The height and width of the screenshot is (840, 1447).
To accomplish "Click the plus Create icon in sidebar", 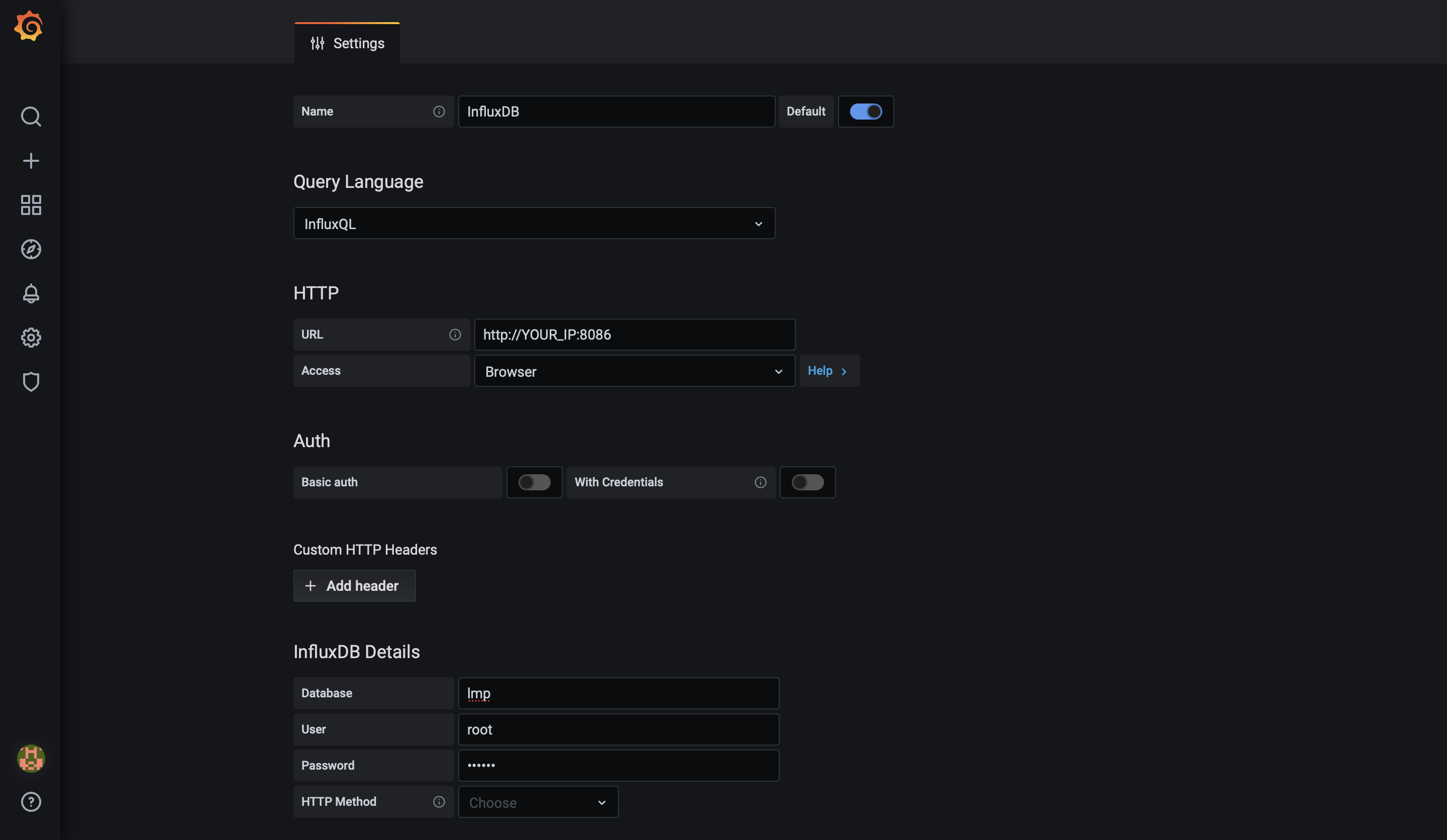I will (31, 161).
